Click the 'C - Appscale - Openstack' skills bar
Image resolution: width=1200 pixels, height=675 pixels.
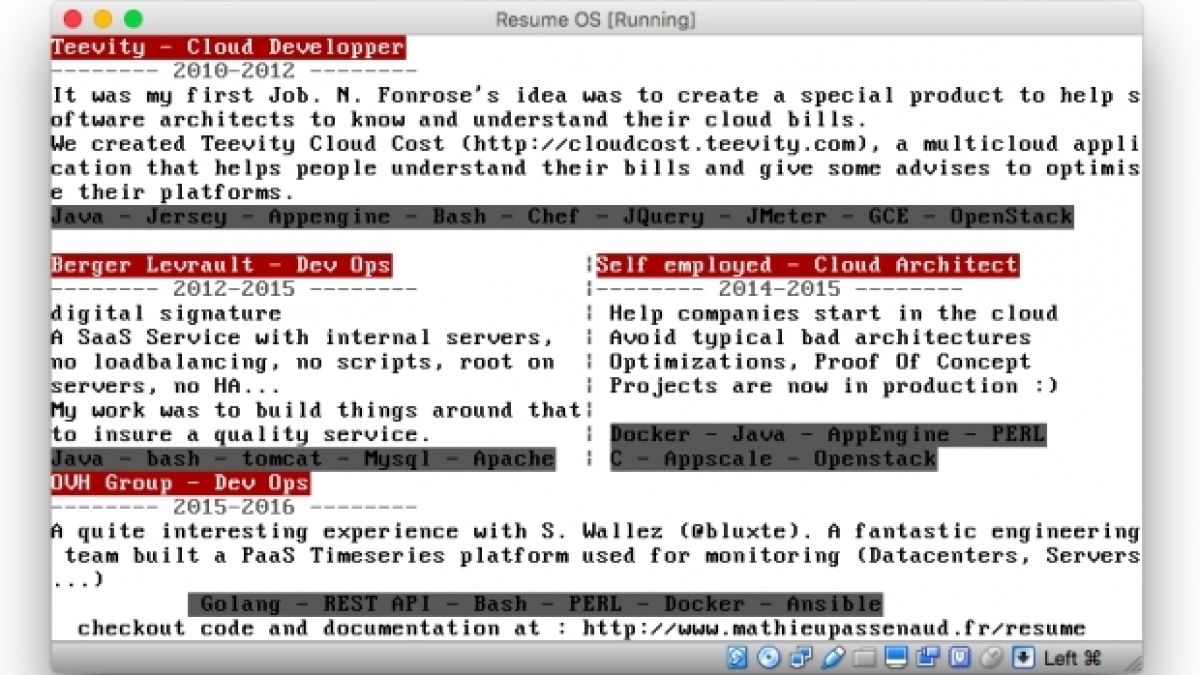coord(773,459)
